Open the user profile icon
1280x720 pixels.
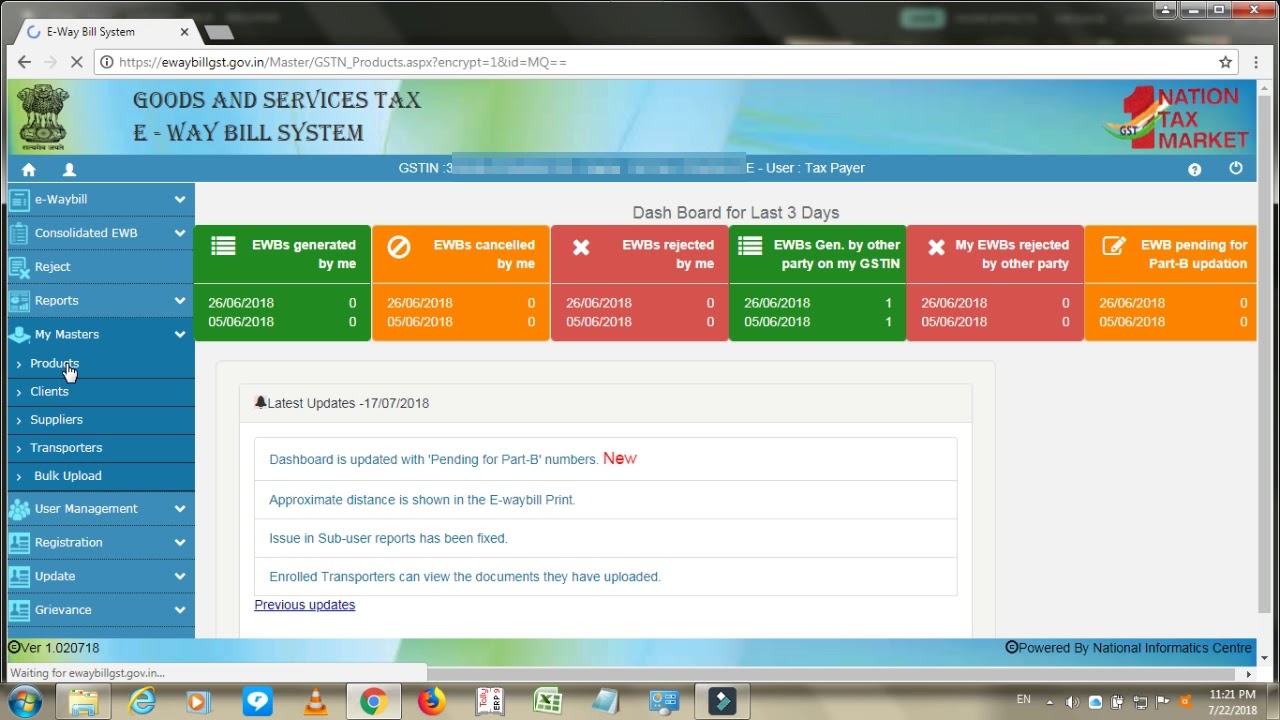[69, 169]
